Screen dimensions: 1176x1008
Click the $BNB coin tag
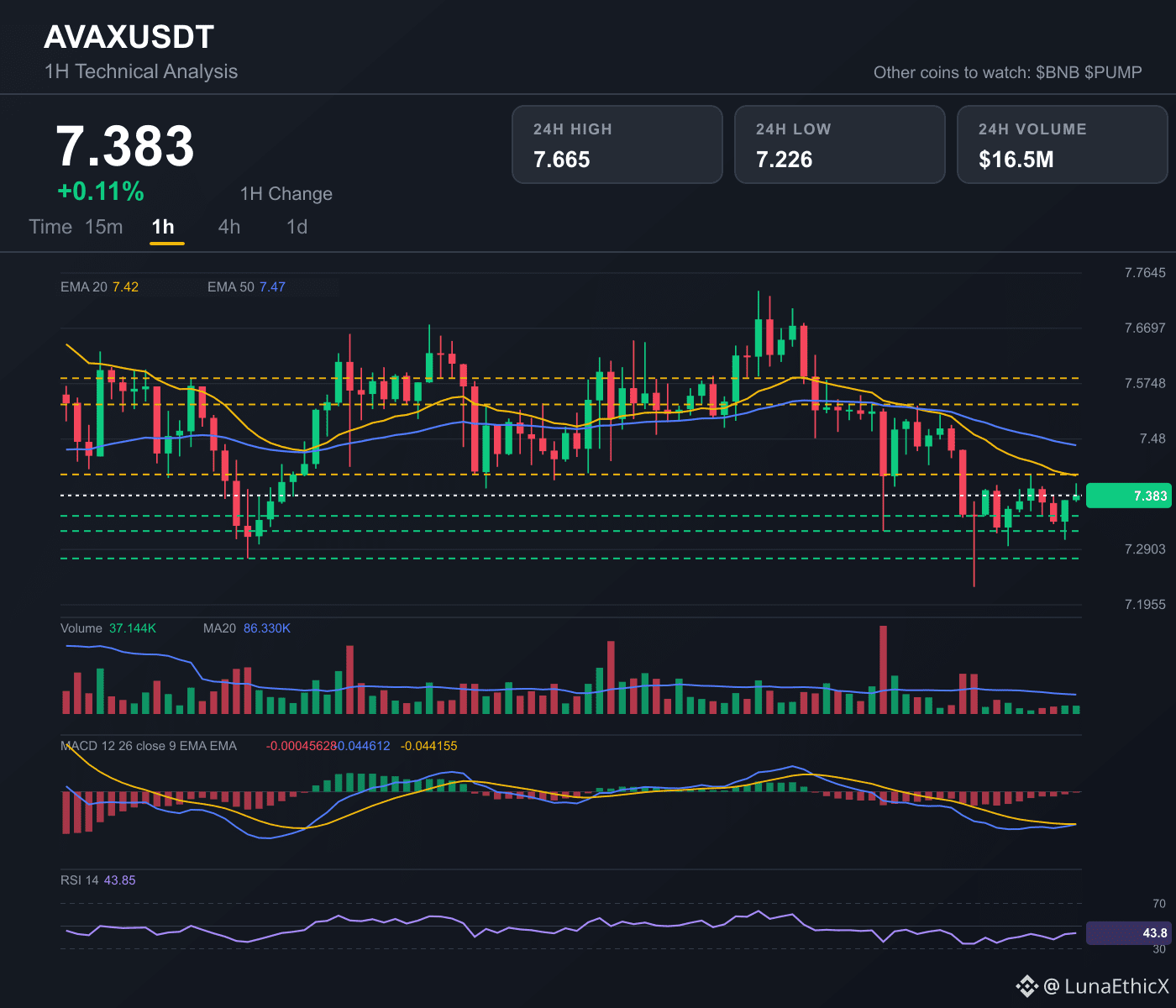point(1058,72)
